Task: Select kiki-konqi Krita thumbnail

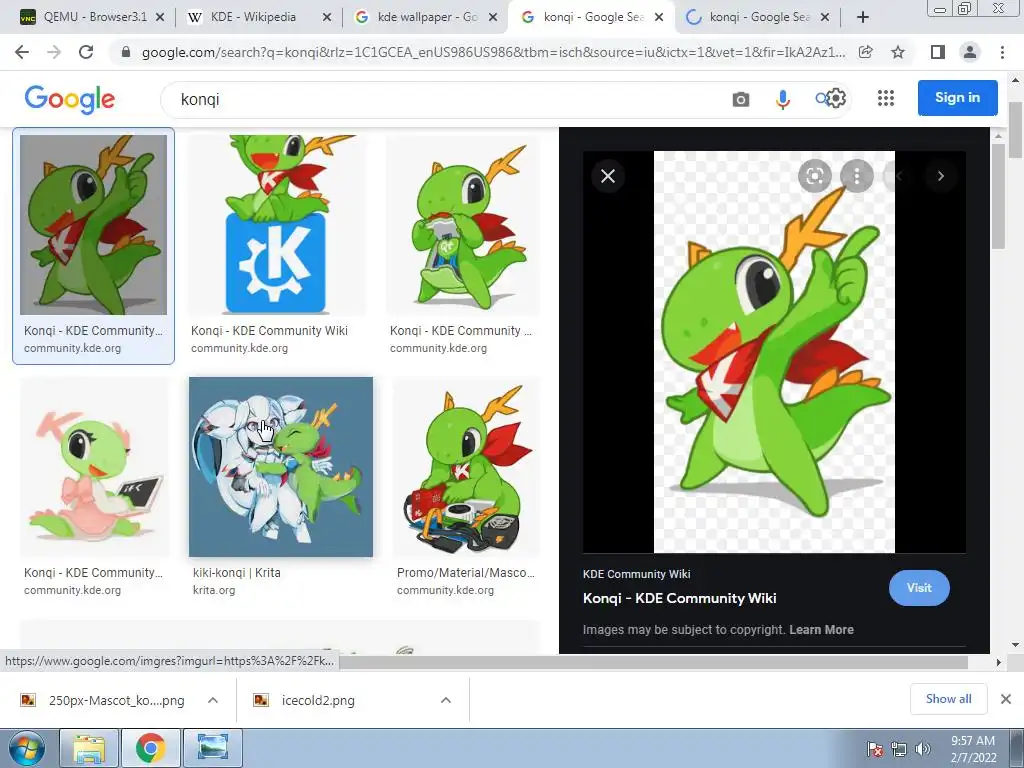Action: pyautogui.click(x=281, y=467)
